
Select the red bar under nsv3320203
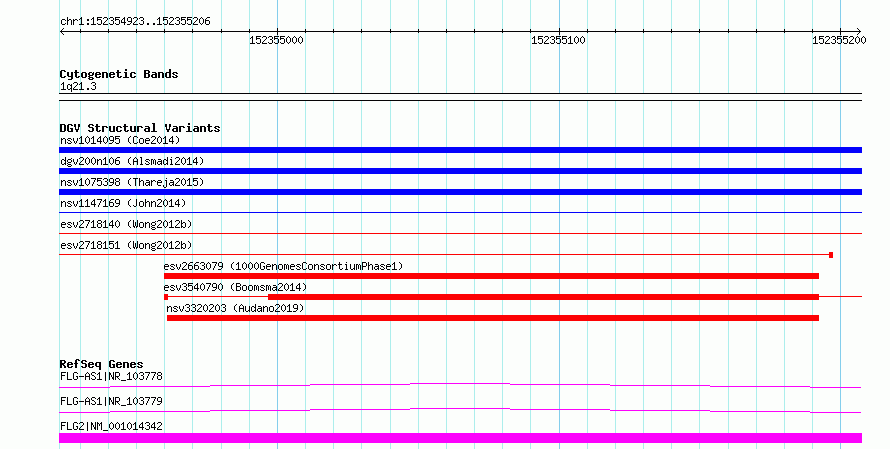[x=493, y=318]
